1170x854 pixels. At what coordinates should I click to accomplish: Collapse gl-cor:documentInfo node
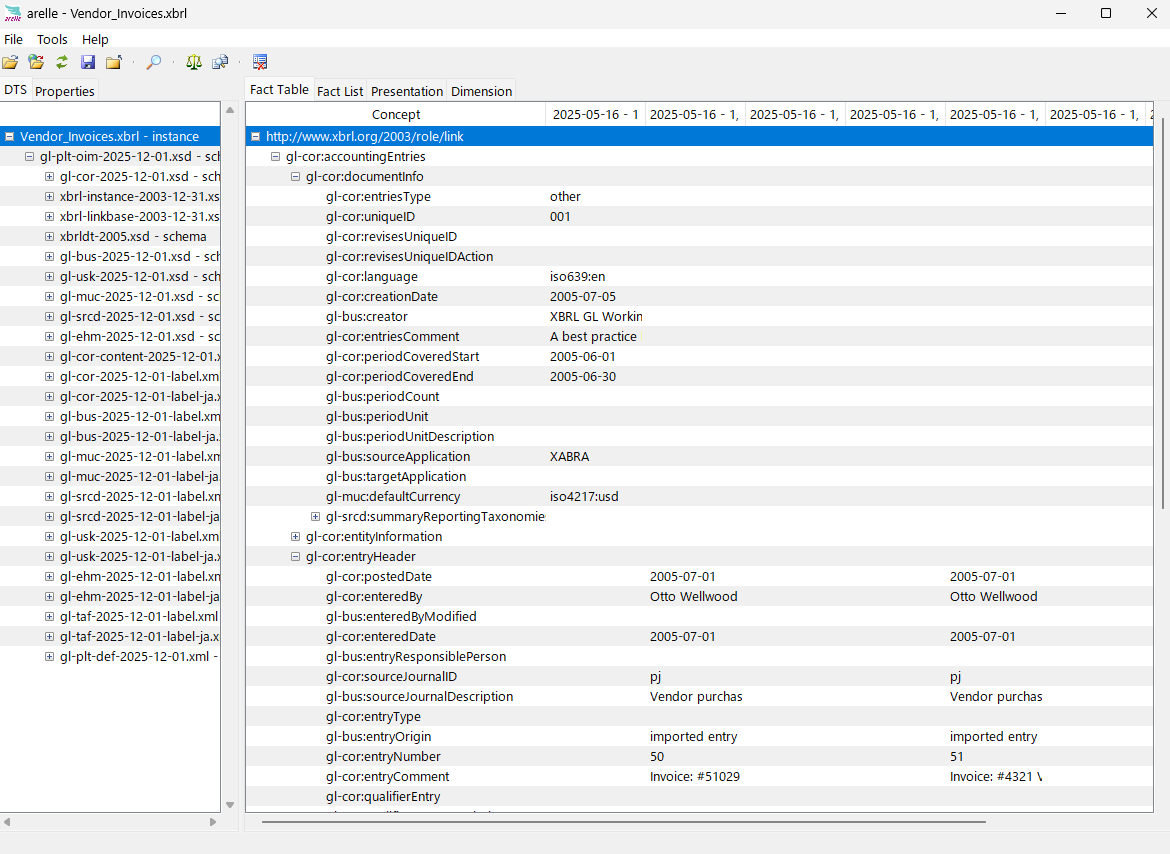(x=295, y=177)
